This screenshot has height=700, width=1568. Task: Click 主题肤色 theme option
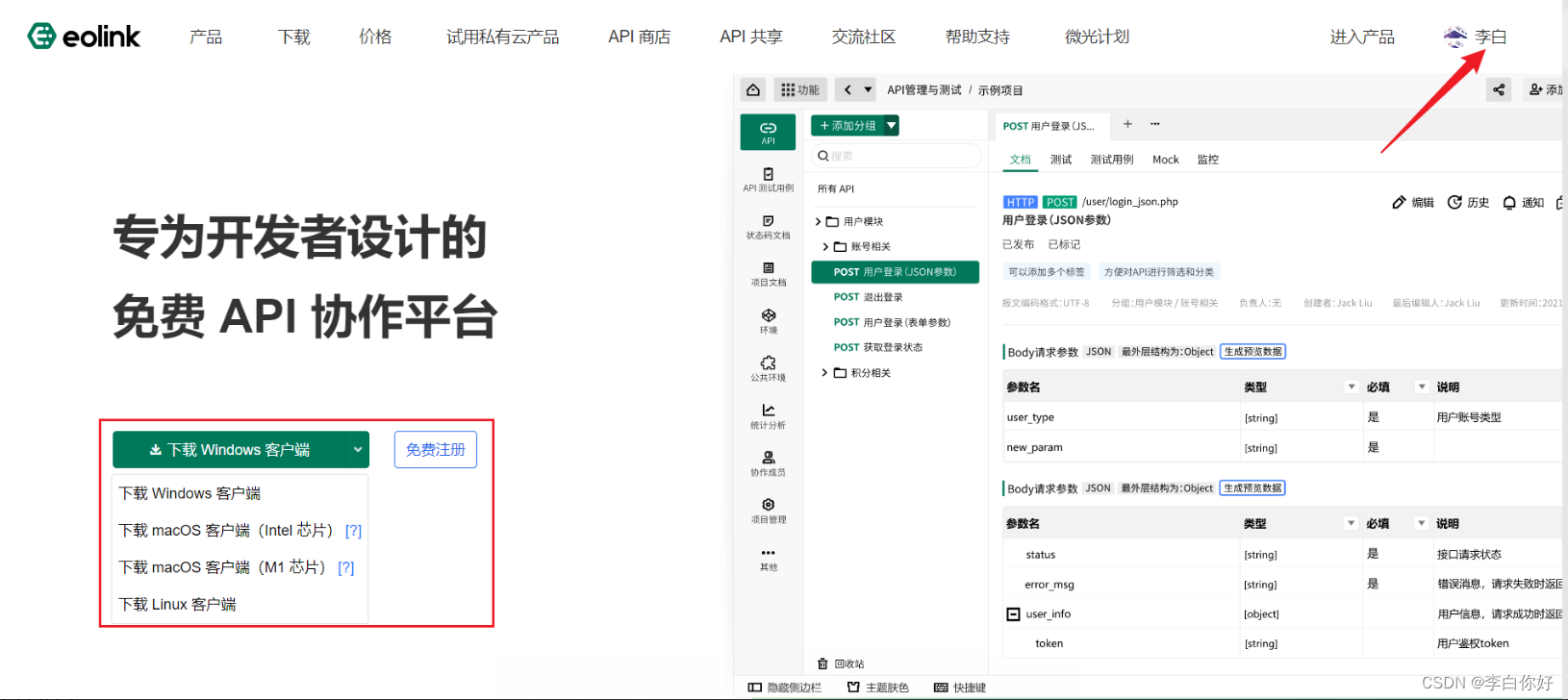(x=877, y=687)
